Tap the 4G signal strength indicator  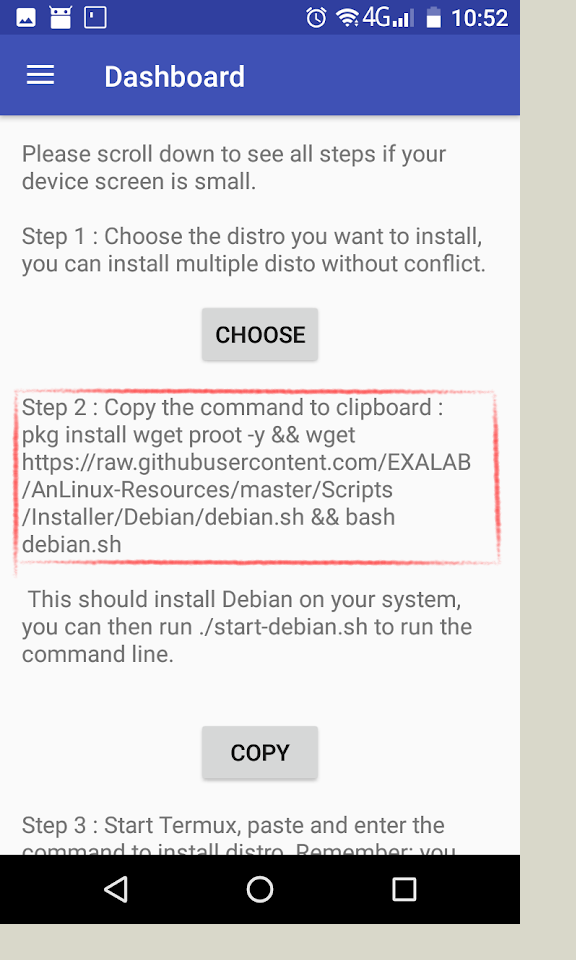pos(387,18)
